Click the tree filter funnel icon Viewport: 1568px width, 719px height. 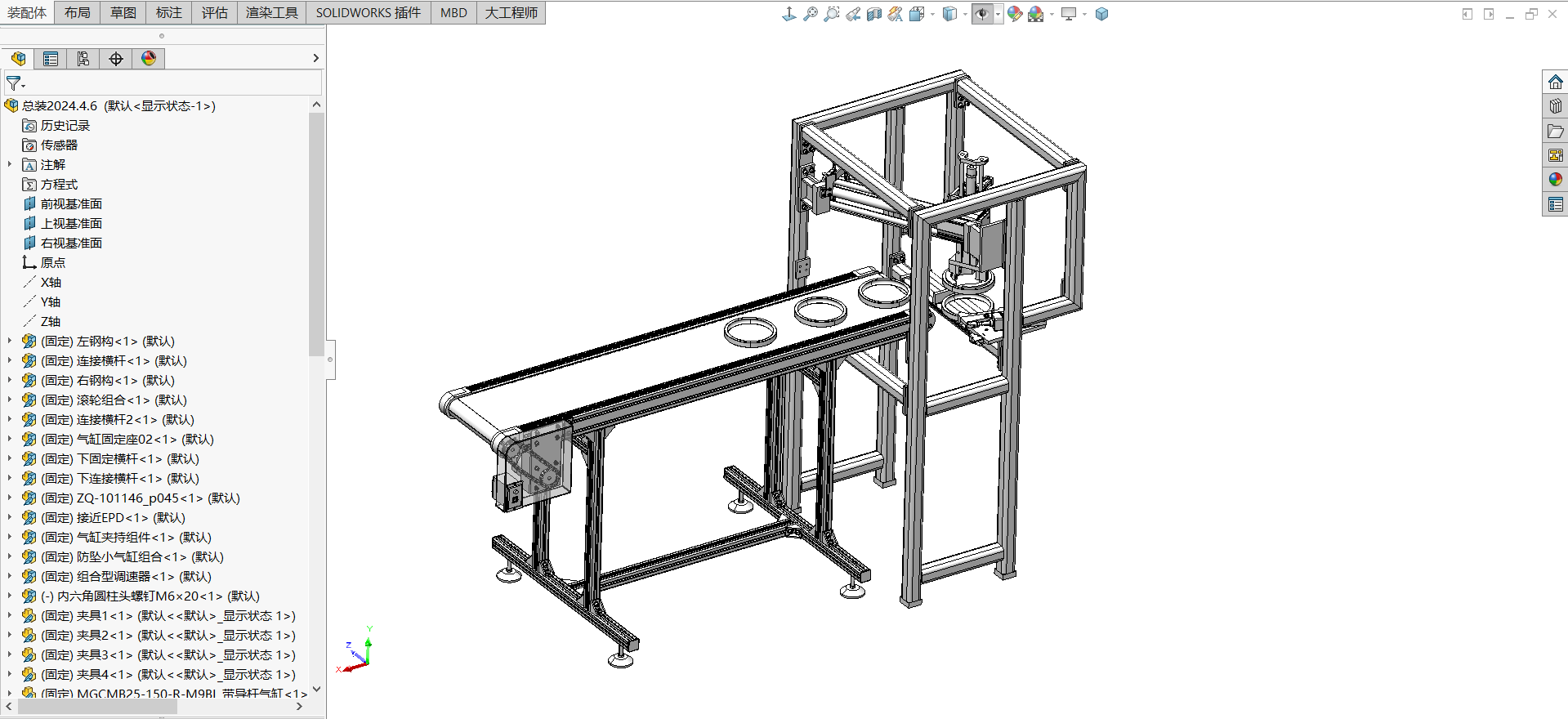(x=15, y=83)
